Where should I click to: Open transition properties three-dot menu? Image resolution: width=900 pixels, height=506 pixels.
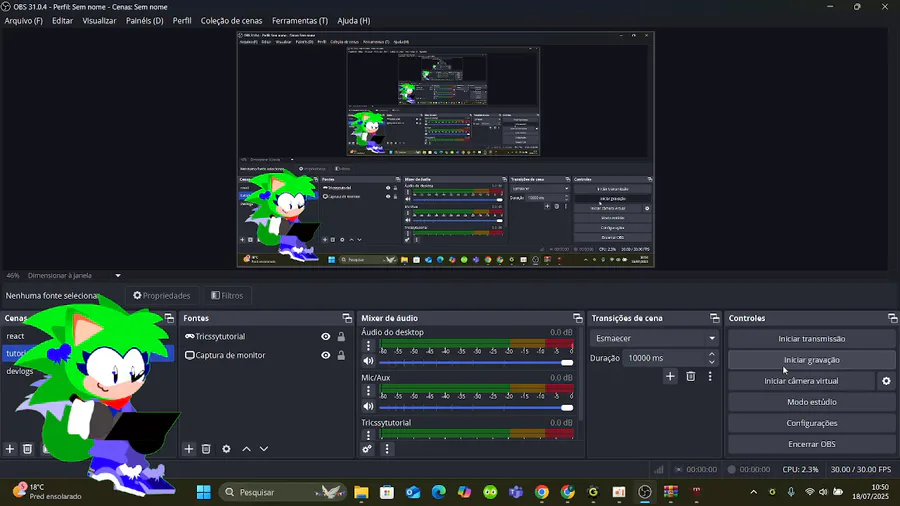[x=710, y=376]
